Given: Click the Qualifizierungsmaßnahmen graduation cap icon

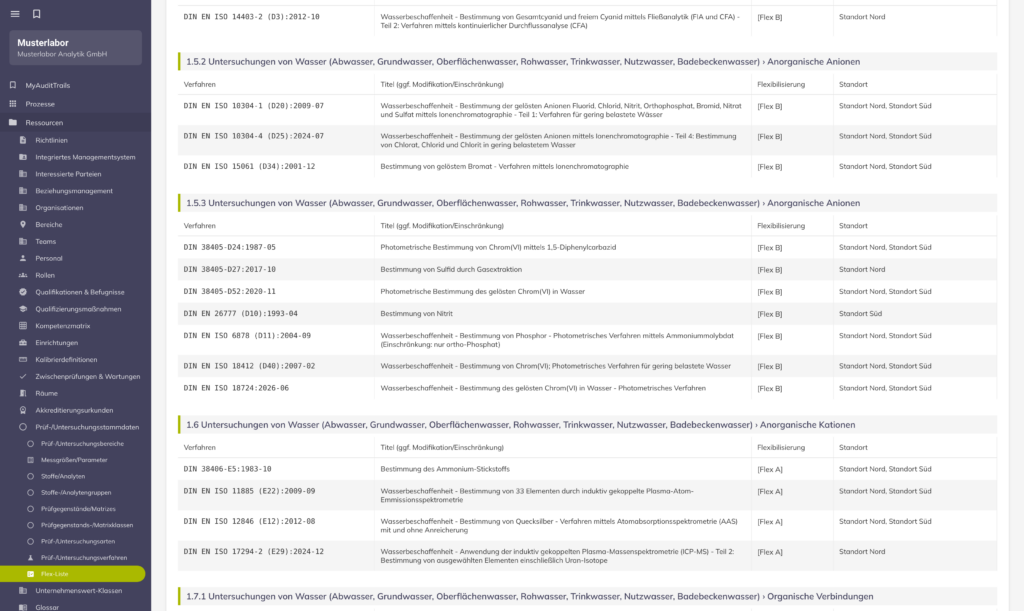Looking at the screenshot, I should point(23,309).
